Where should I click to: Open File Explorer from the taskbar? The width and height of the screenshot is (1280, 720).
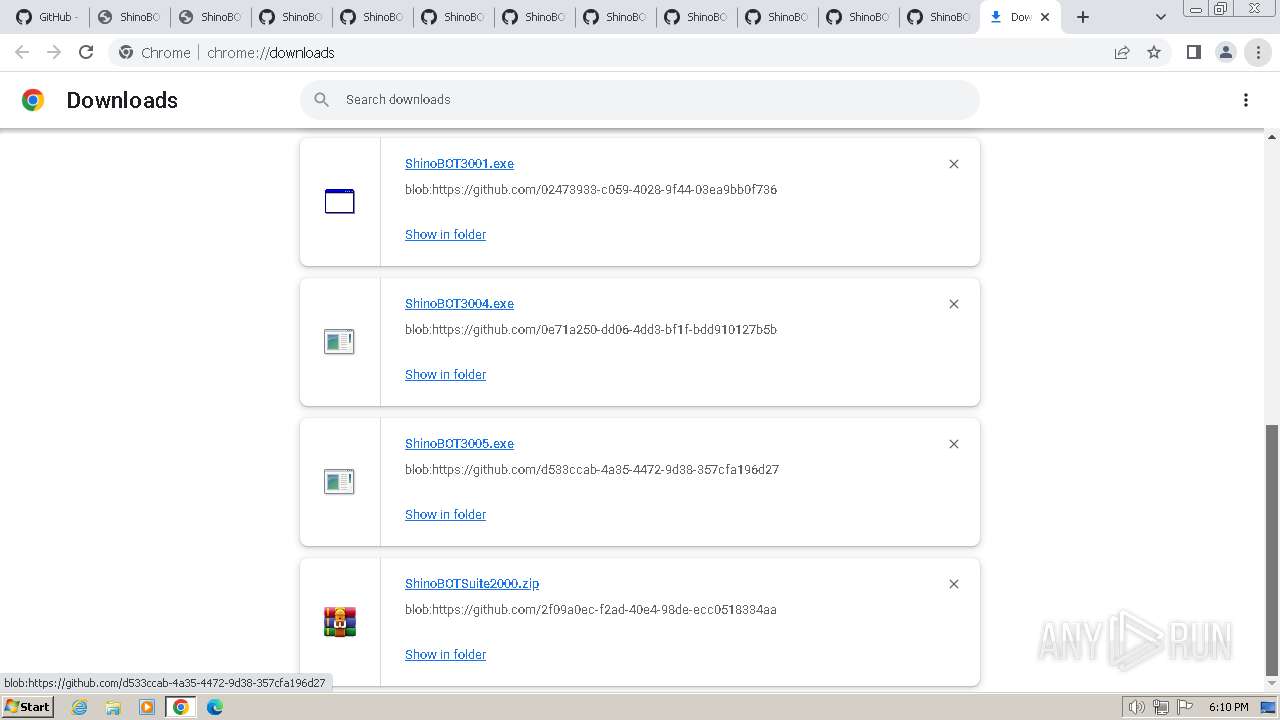[113, 707]
